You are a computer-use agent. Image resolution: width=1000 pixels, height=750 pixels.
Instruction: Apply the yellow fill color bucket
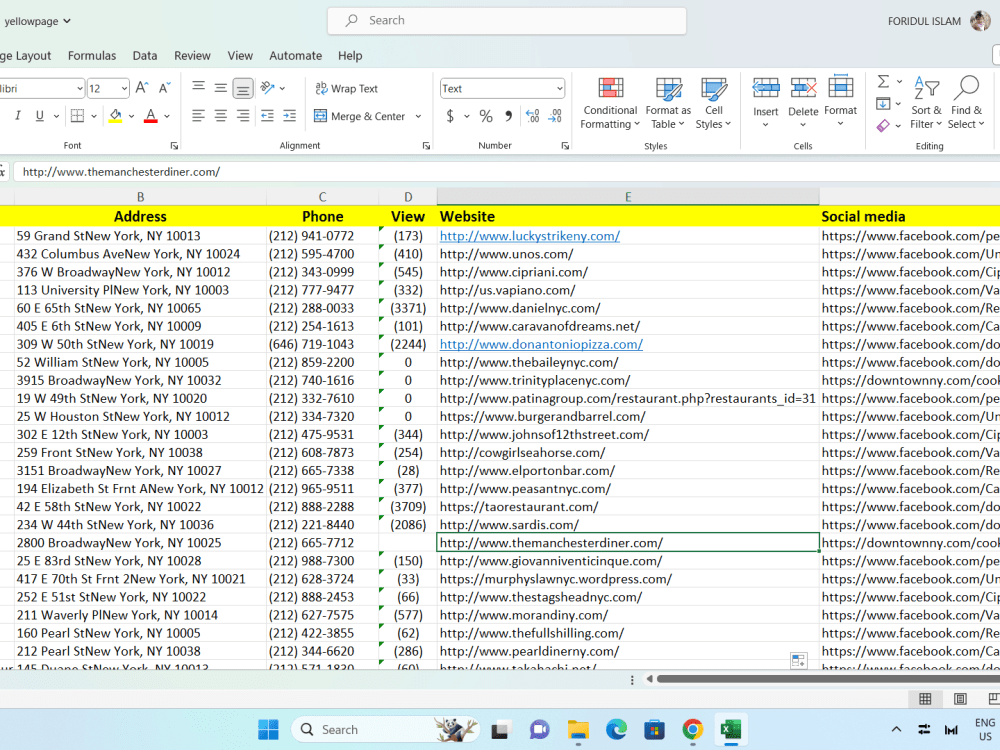click(x=115, y=115)
